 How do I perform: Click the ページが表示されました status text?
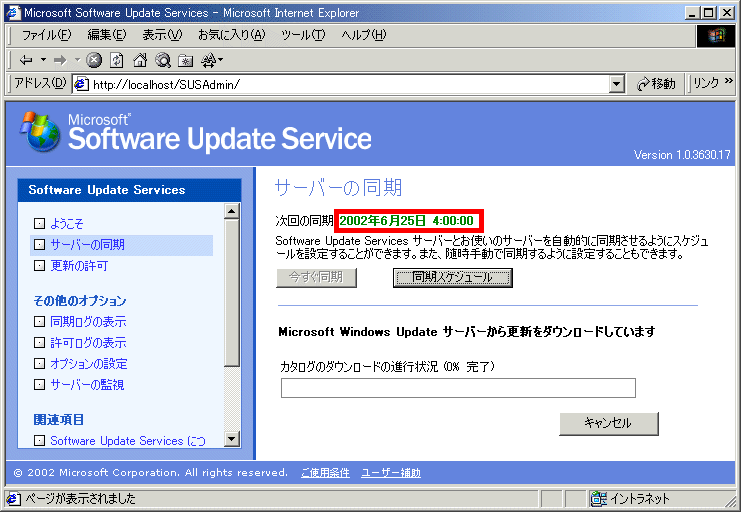coord(80,499)
